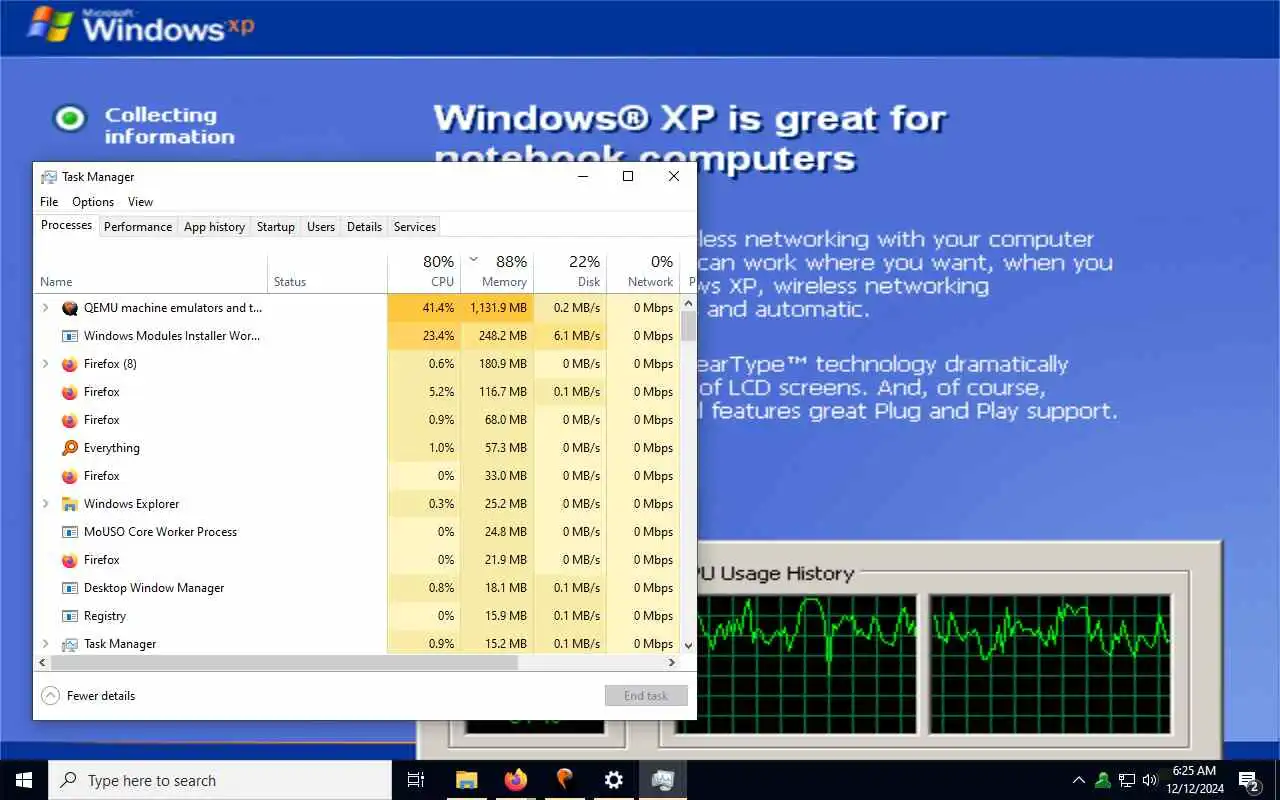The image size is (1280, 800).
Task: Click the scroll left arrow in Task Manager
Action: (x=42, y=663)
